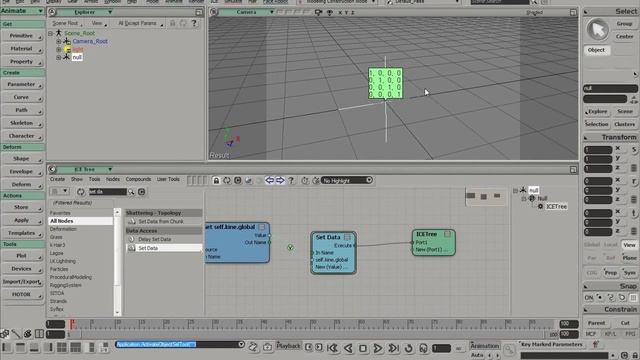Click the Set Data preset icon
The height and width of the screenshot is (360, 640).
tap(131, 248)
